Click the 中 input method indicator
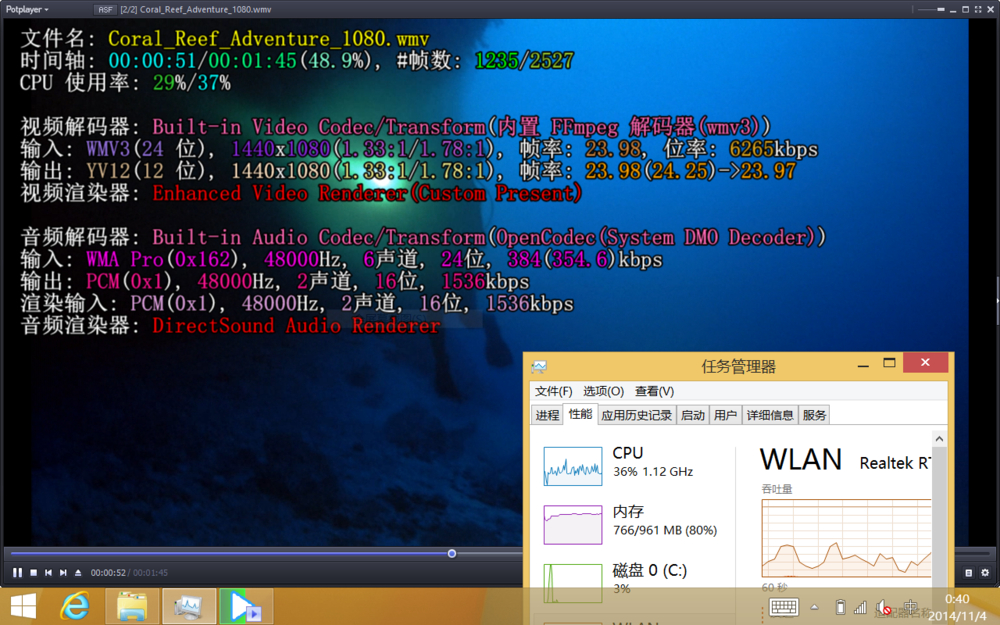The image size is (1000, 625). (x=910, y=607)
